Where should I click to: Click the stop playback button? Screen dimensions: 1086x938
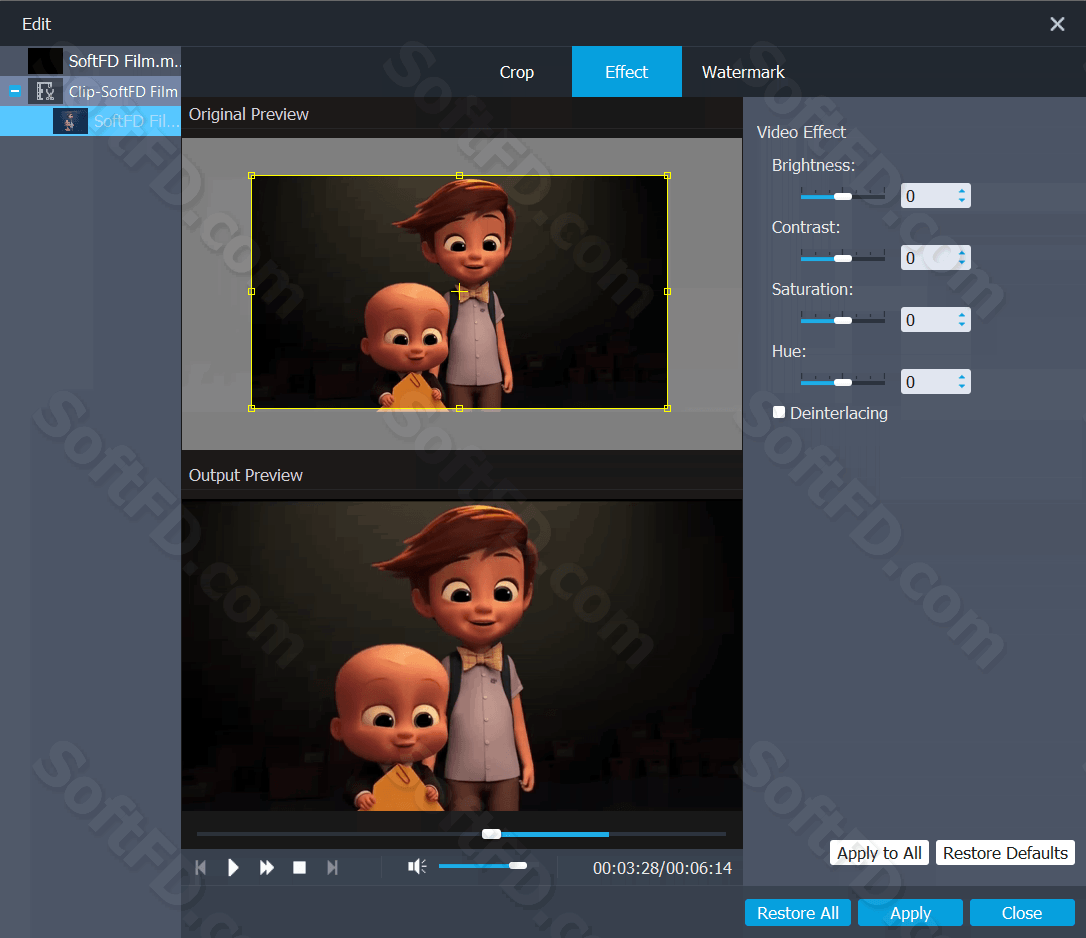pyautogui.click(x=299, y=867)
